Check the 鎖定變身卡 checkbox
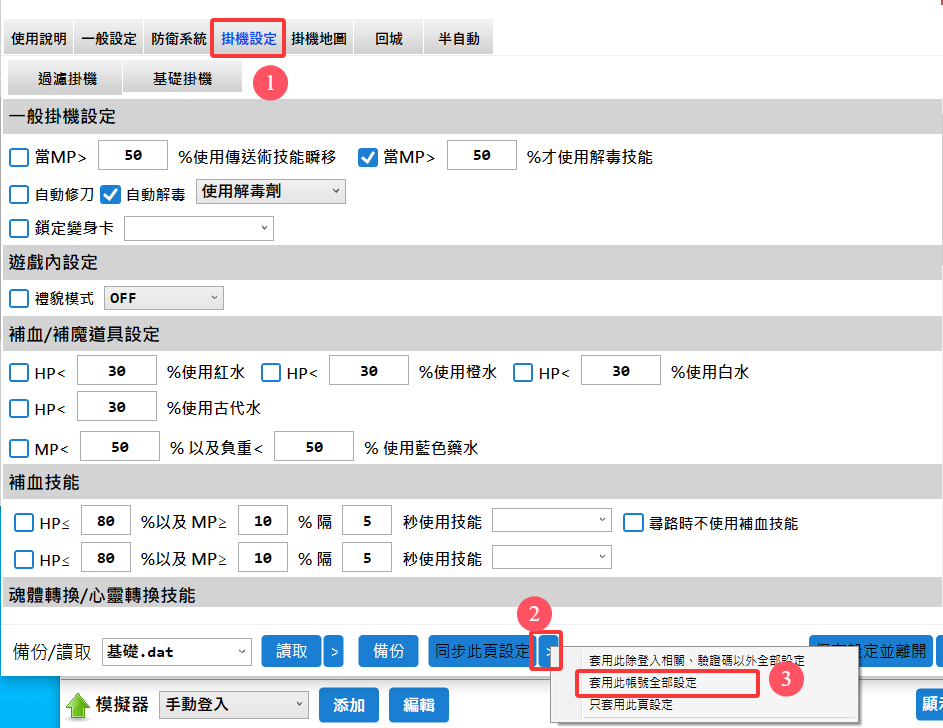Screen dimensions: 943x728 [x=19, y=228]
